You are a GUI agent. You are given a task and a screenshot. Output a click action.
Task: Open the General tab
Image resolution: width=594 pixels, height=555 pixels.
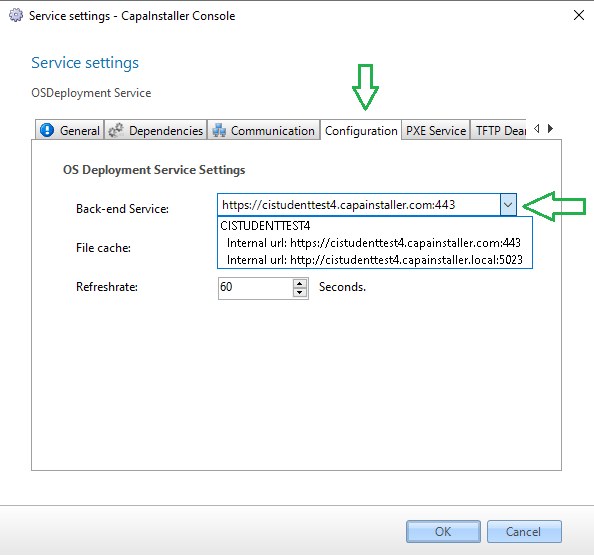(x=70, y=130)
